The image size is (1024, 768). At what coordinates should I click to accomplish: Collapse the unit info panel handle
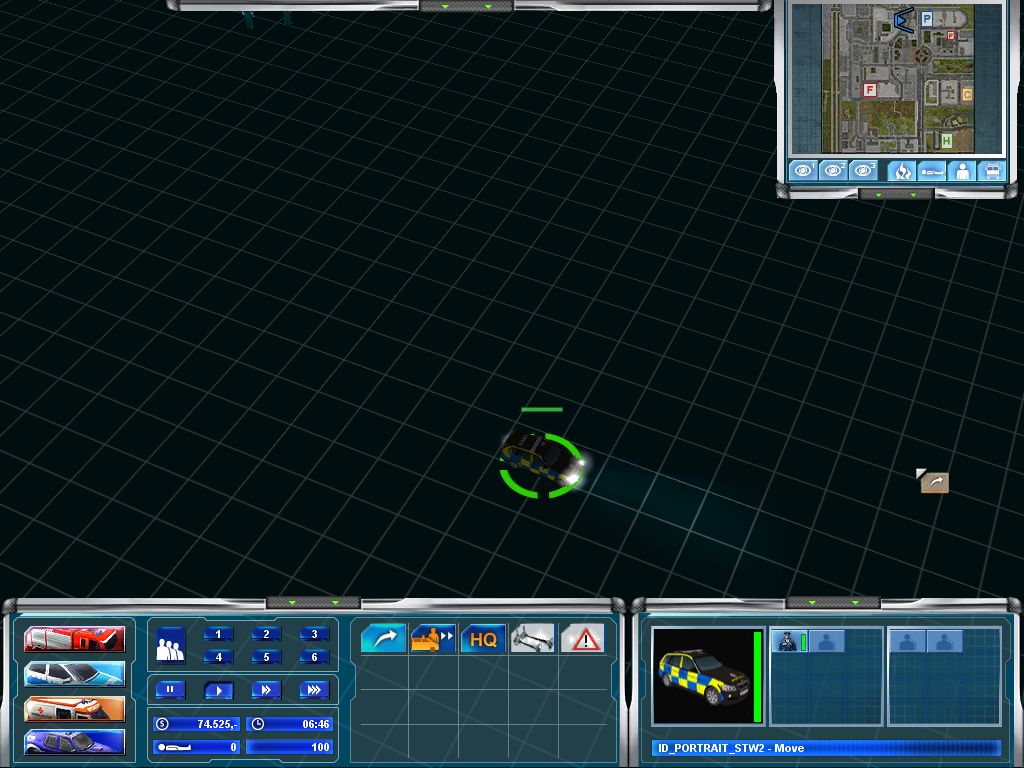pyautogui.click(x=833, y=602)
